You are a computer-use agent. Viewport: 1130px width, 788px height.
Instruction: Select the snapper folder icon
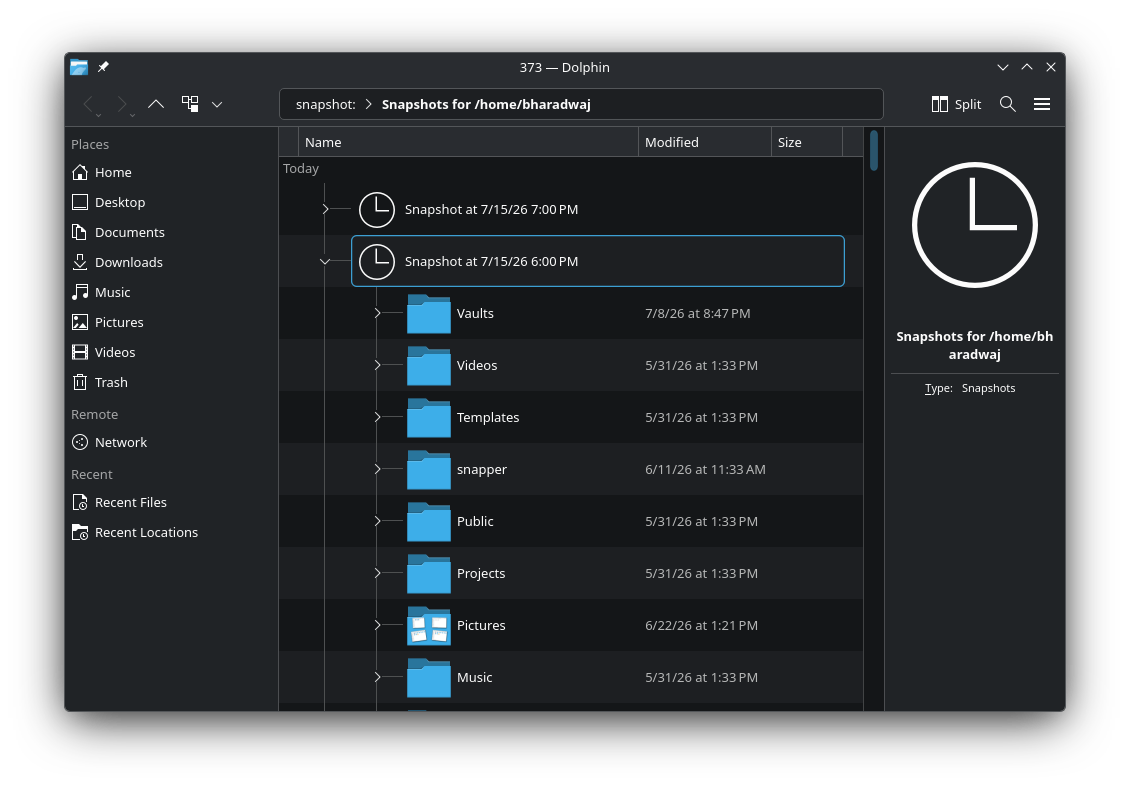click(x=429, y=469)
